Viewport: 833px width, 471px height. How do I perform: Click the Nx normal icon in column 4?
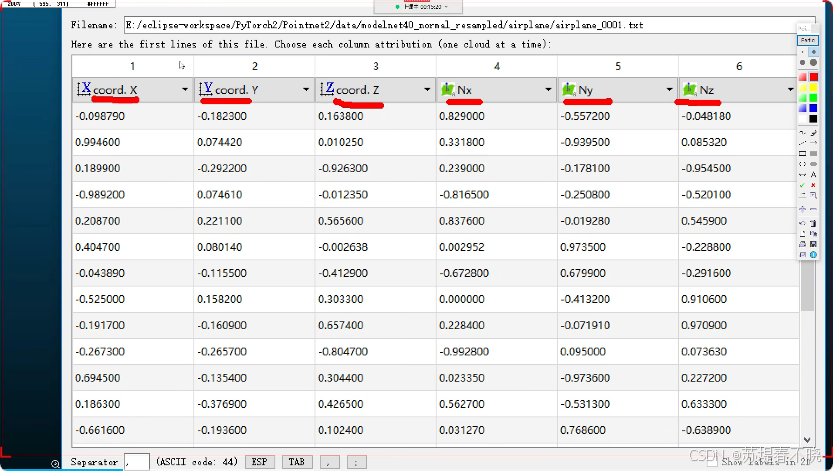[448, 89]
